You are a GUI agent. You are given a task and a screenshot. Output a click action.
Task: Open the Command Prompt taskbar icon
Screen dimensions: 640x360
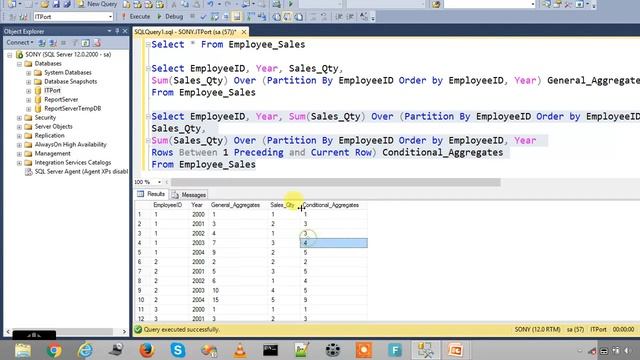[271, 350]
